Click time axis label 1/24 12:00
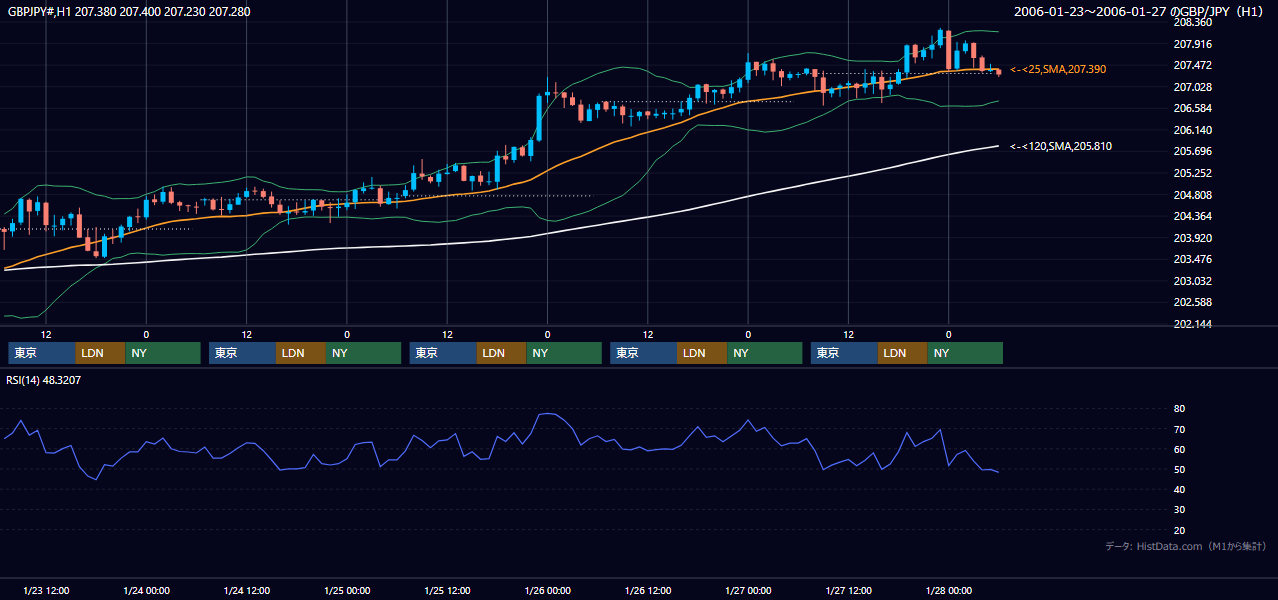Image resolution: width=1278 pixels, height=600 pixels. [246, 590]
